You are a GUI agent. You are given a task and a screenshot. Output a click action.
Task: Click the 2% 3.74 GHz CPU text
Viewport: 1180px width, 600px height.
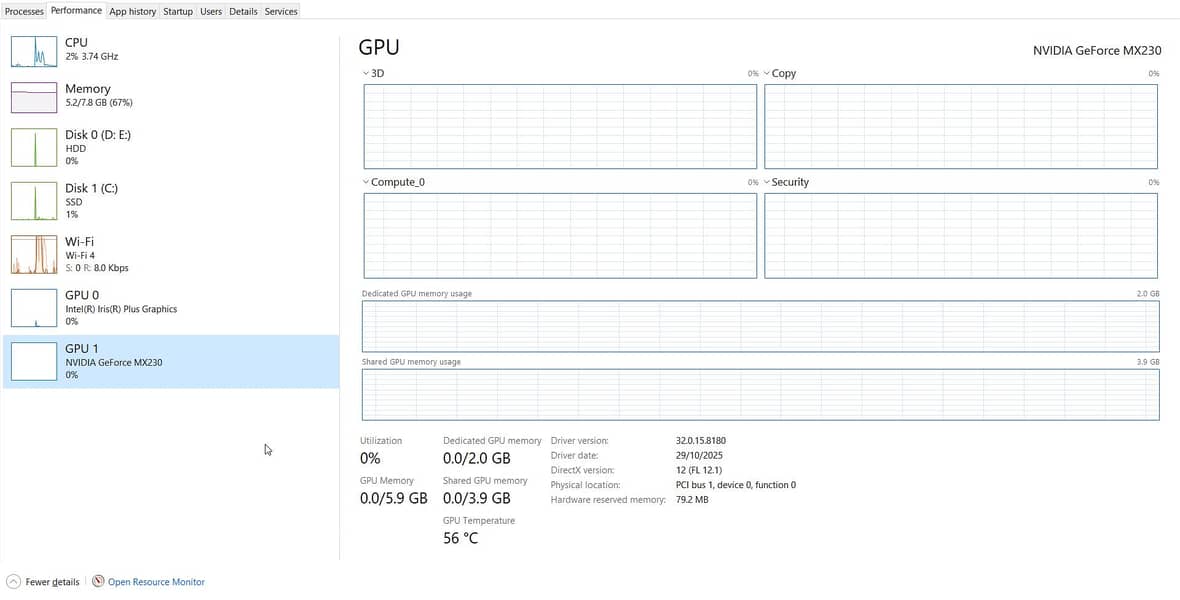tap(91, 56)
